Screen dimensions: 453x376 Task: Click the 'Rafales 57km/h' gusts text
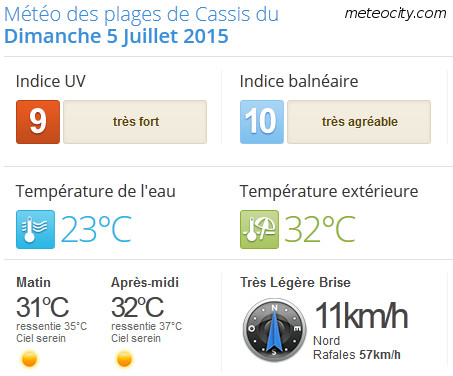(x=357, y=355)
